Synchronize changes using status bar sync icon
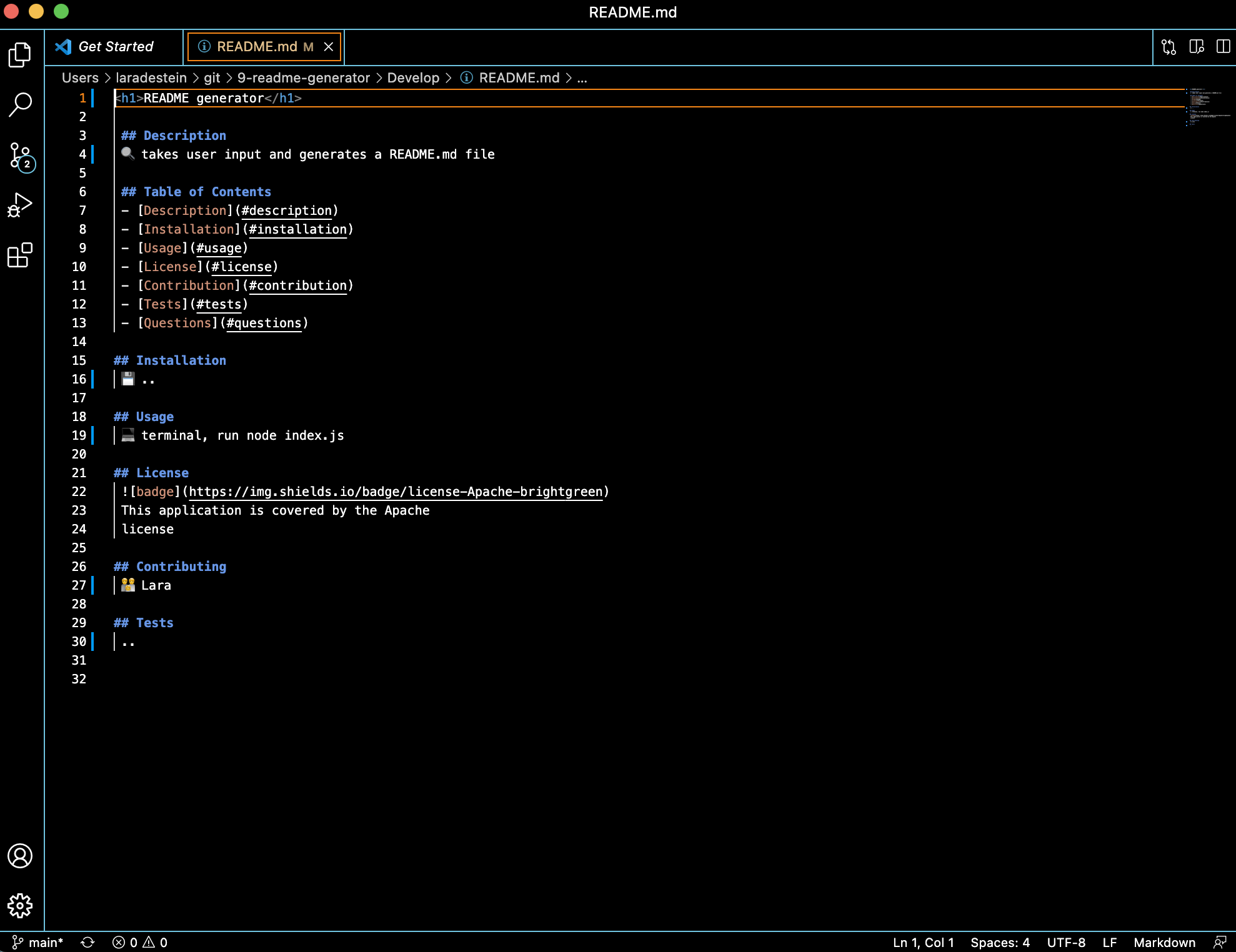This screenshot has width=1236, height=952. [87, 942]
